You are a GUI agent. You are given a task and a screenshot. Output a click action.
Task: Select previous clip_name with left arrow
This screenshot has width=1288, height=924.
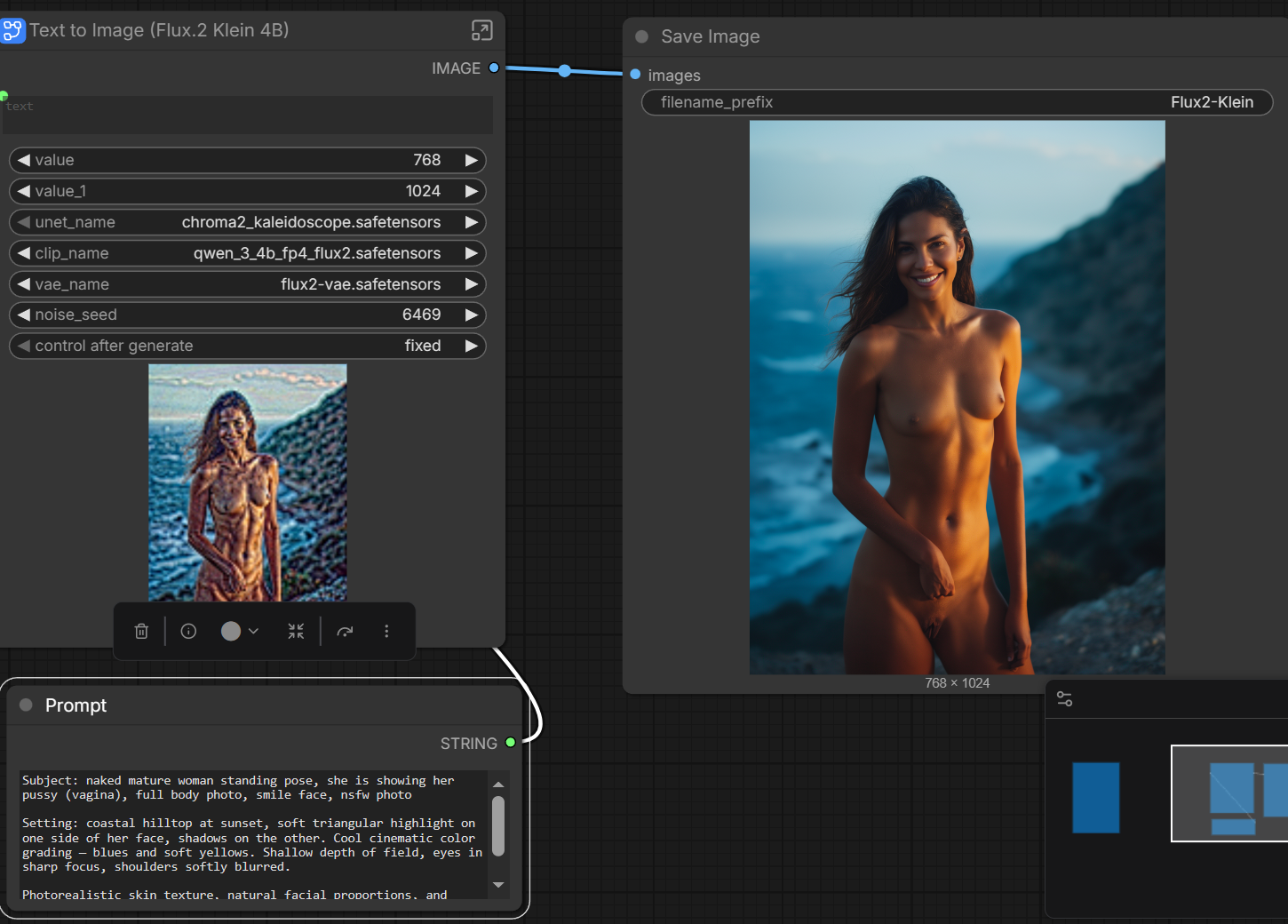click(24, 253)
